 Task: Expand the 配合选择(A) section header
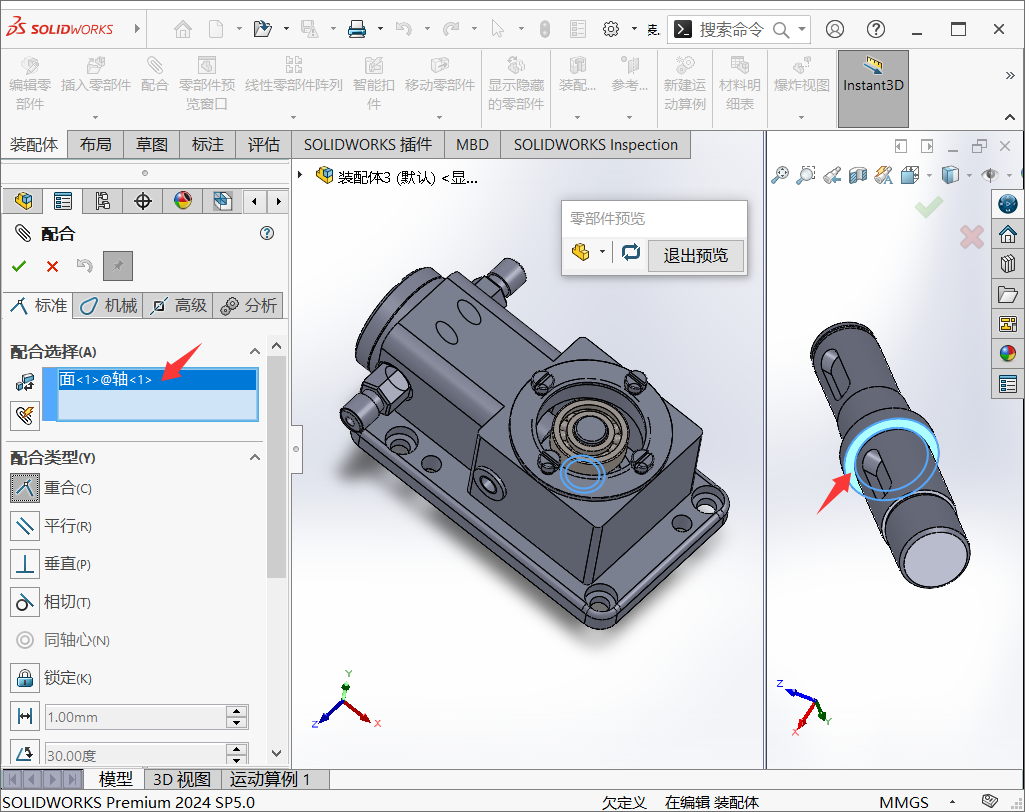255,352
